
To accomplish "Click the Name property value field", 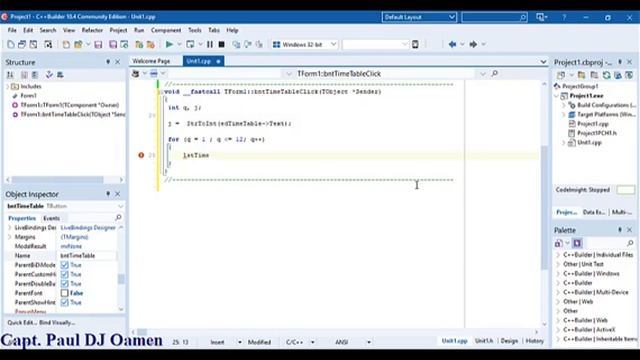I will click(88, 256).
